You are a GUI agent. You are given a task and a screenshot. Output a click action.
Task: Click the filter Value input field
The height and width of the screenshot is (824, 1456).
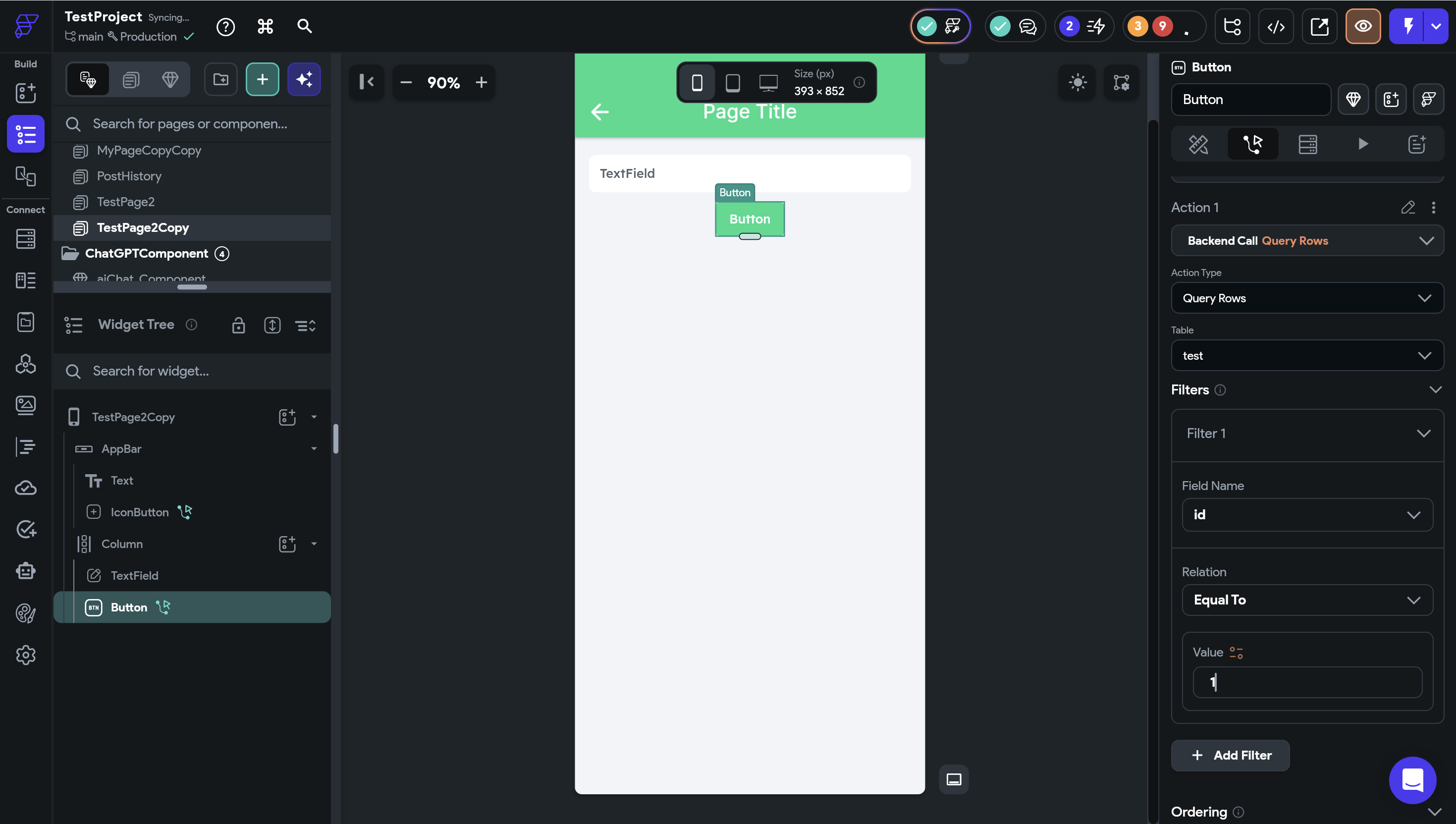[1307, 682]
